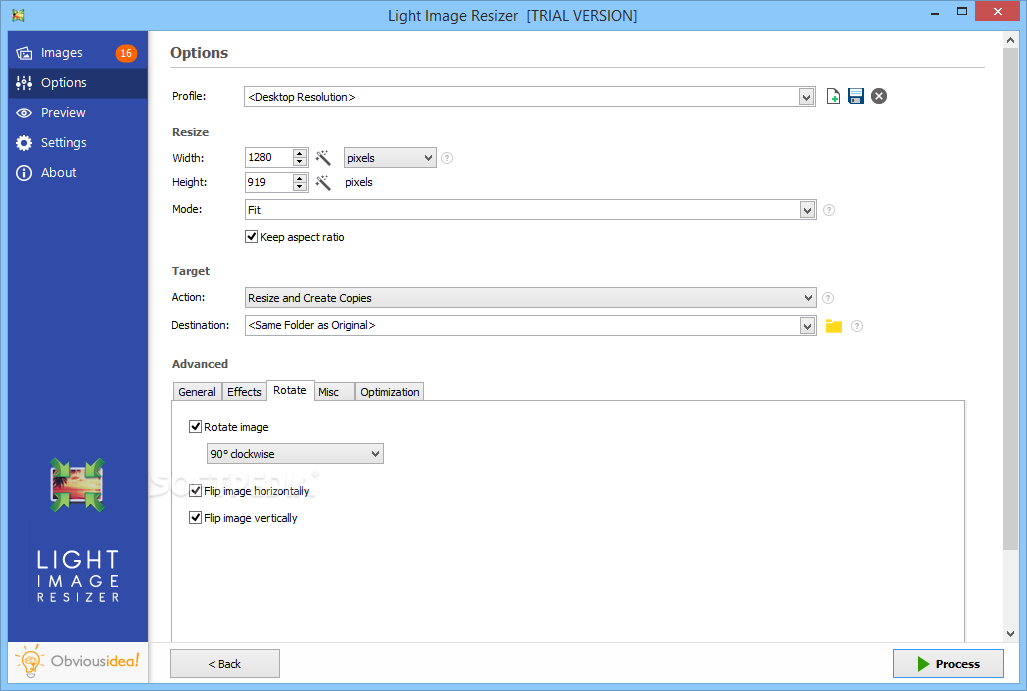This screenshot has height=691, width=1027.
Task: Disable Flip image horizontally
Action: 195,491
